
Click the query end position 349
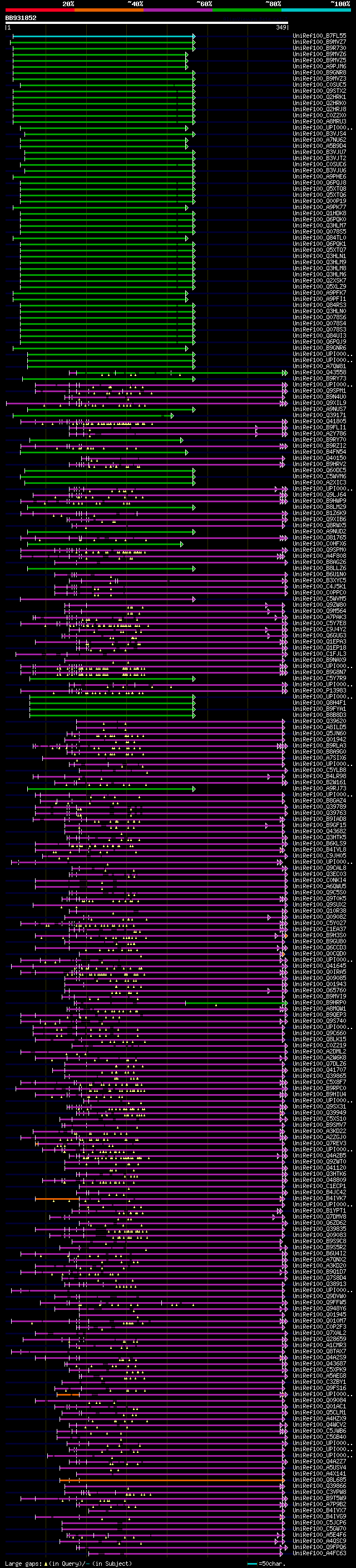[x=280, y=27]
